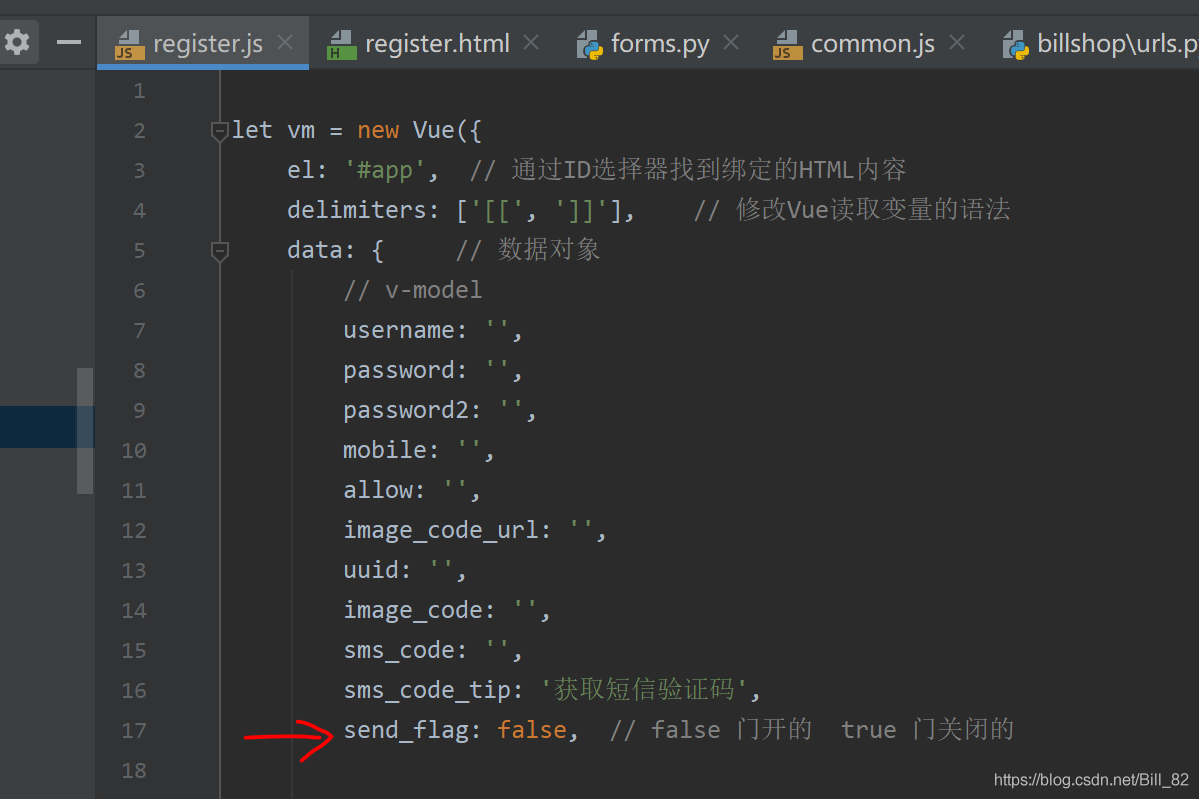The image size is (1199, 799).
Task: Click the Python icon on billshop\urls.py tab
Action: click(1015, 44)
